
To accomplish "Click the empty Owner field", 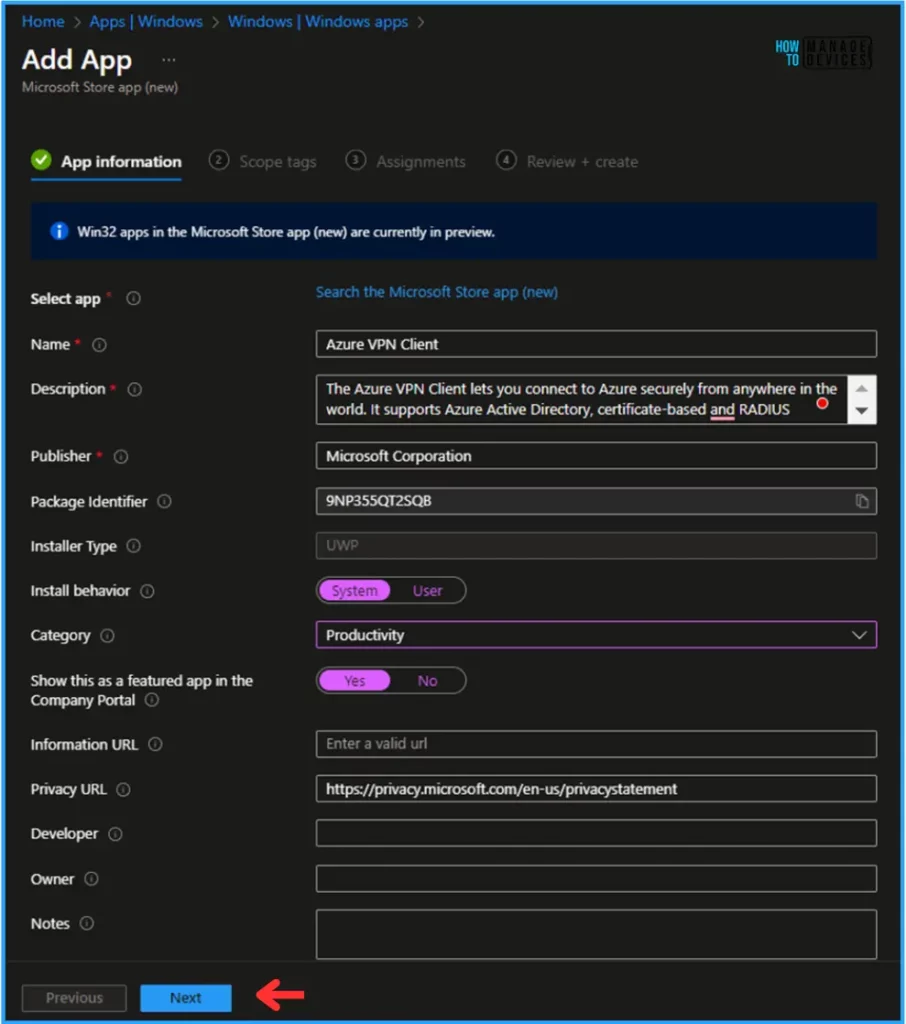I will pyautogui.click(x=596, y=878).
